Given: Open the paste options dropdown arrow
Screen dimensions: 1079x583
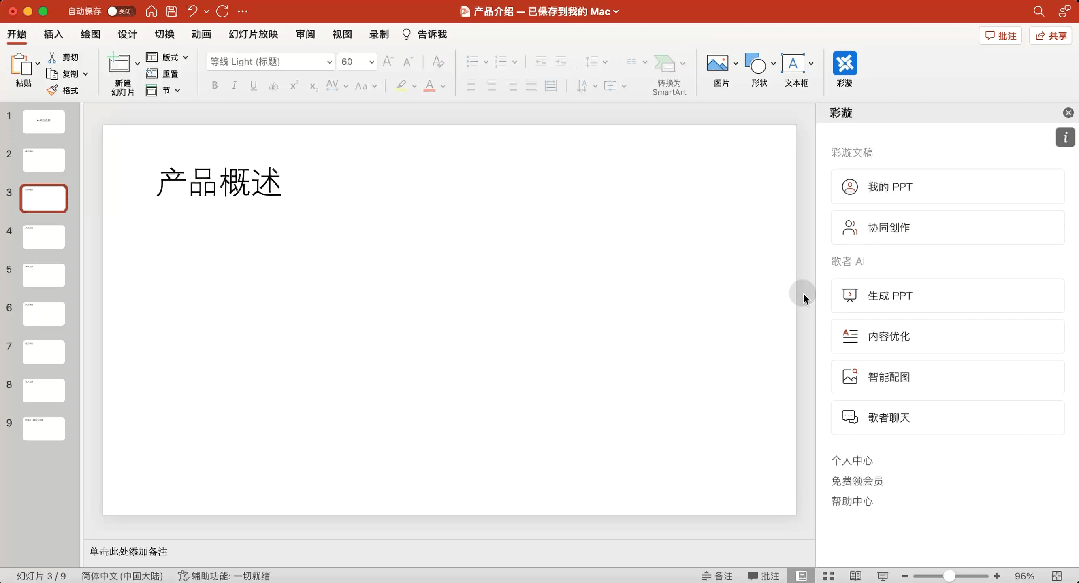Looking at the screenshot, I should pos(37,63).
